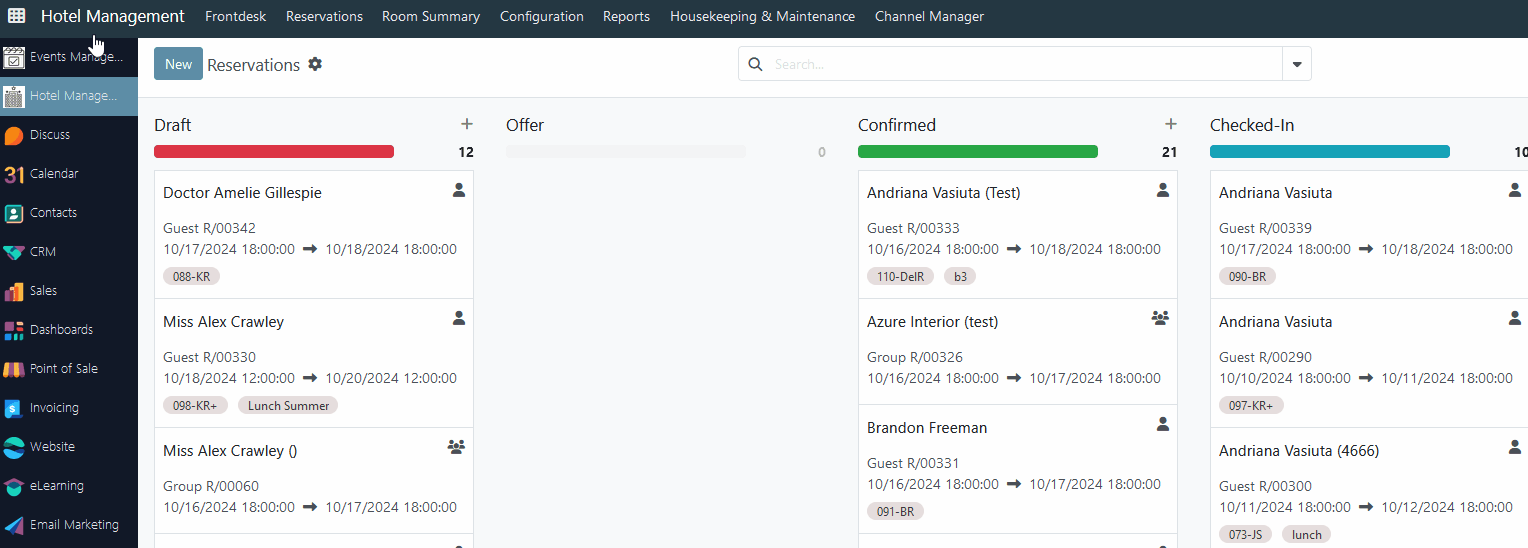Add a card with Draft column plus

(466, 124)
